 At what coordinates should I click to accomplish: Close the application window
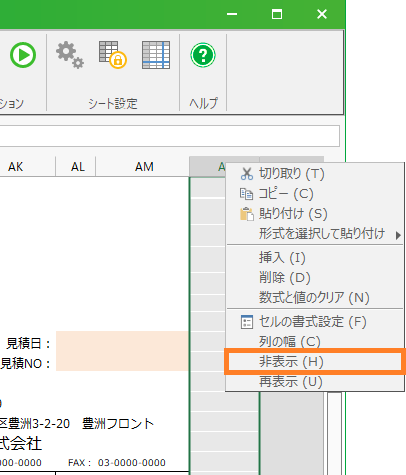point(322,14)
